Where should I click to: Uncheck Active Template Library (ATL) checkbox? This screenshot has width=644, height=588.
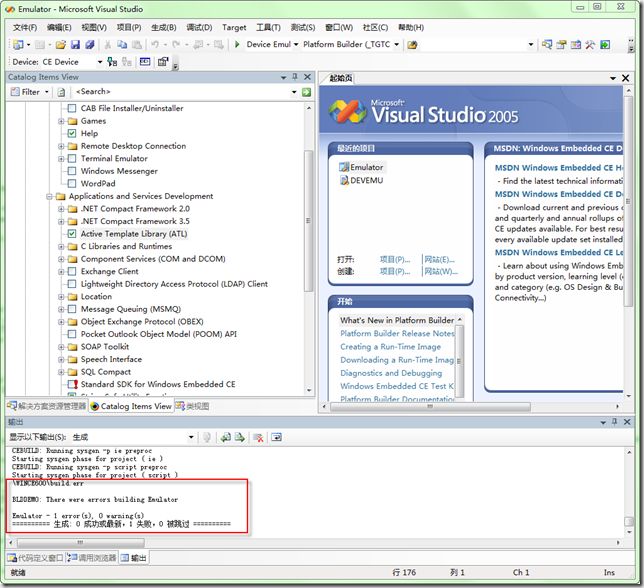[72, 234]
